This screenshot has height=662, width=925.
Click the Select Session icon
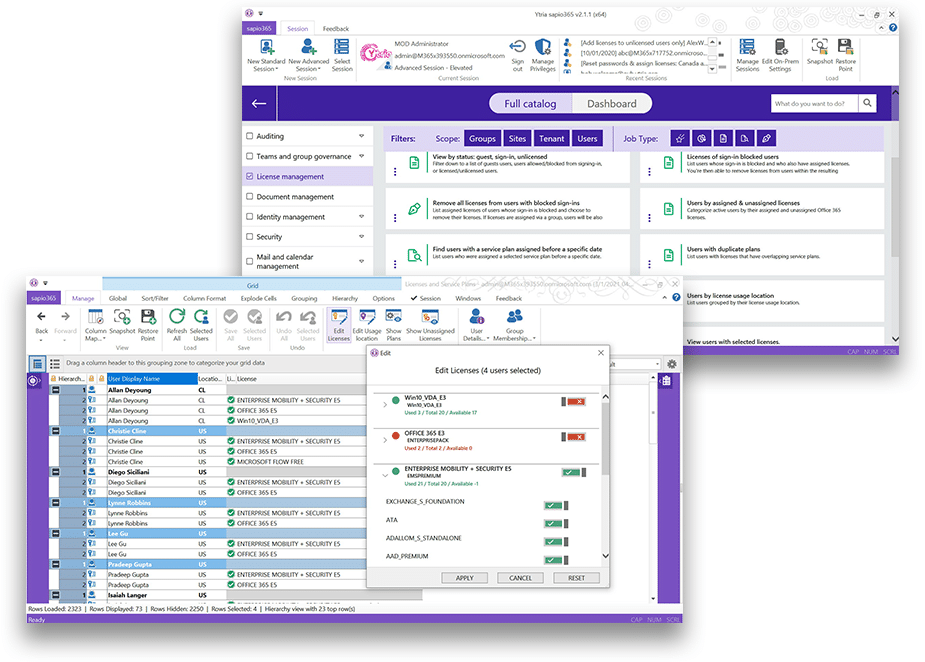tap(342, 47)
